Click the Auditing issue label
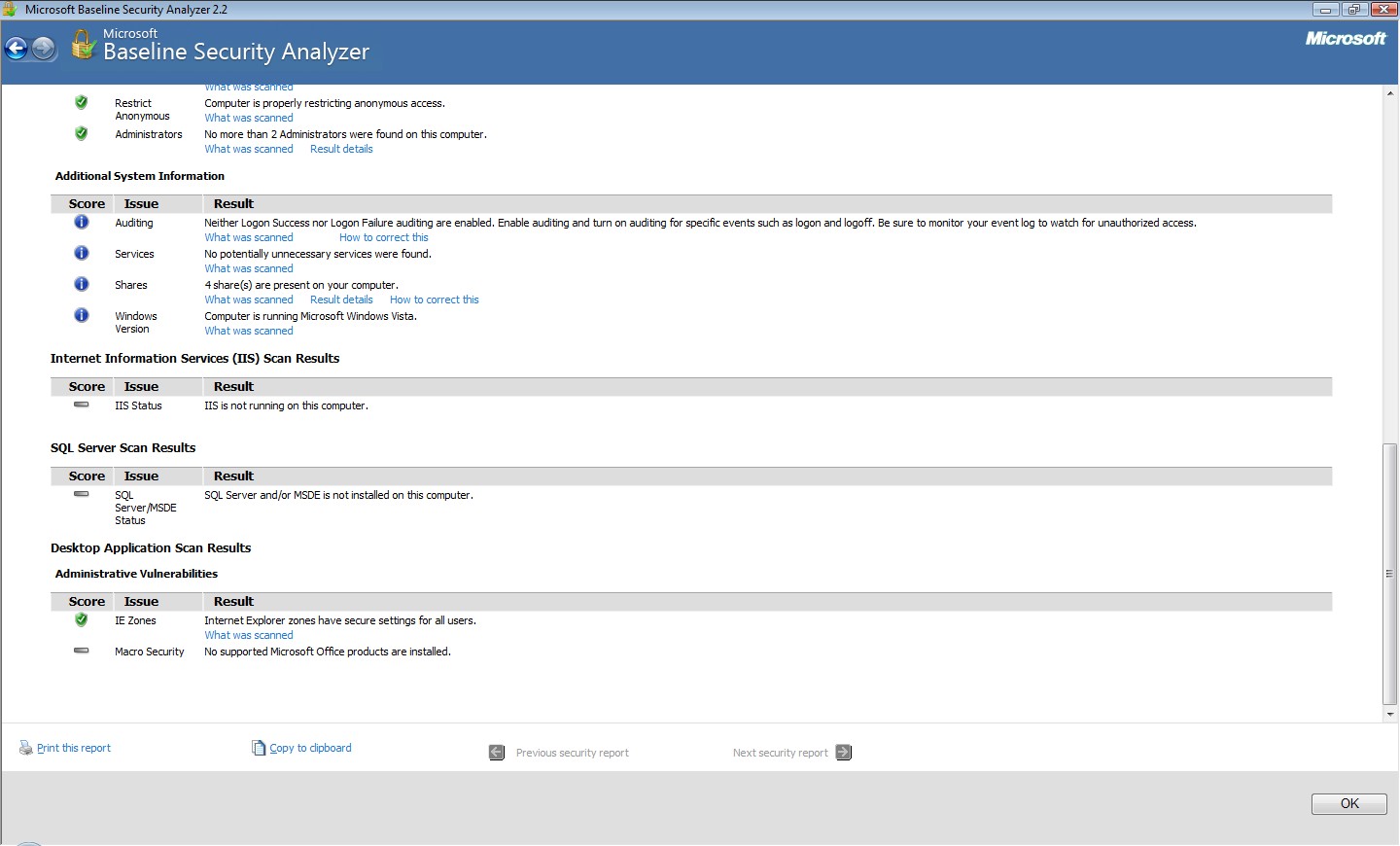 (134, 223)
